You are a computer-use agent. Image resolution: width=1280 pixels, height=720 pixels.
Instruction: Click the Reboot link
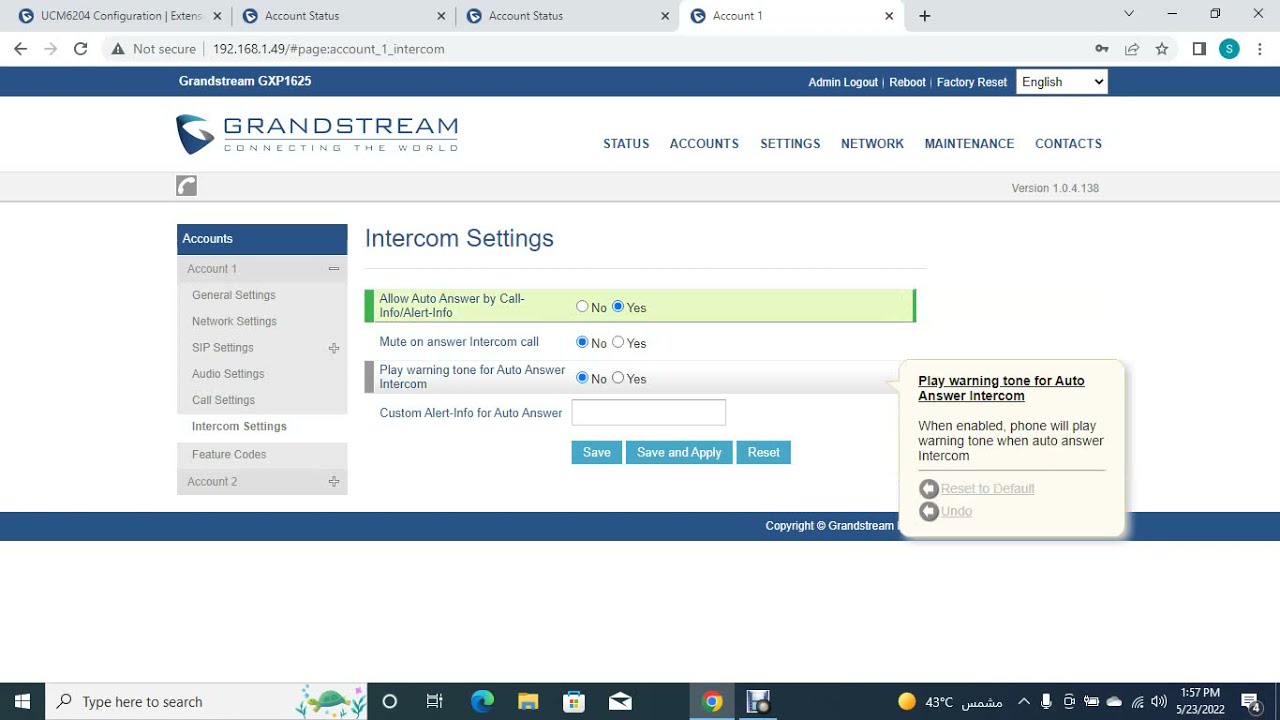tap(907, 82)
